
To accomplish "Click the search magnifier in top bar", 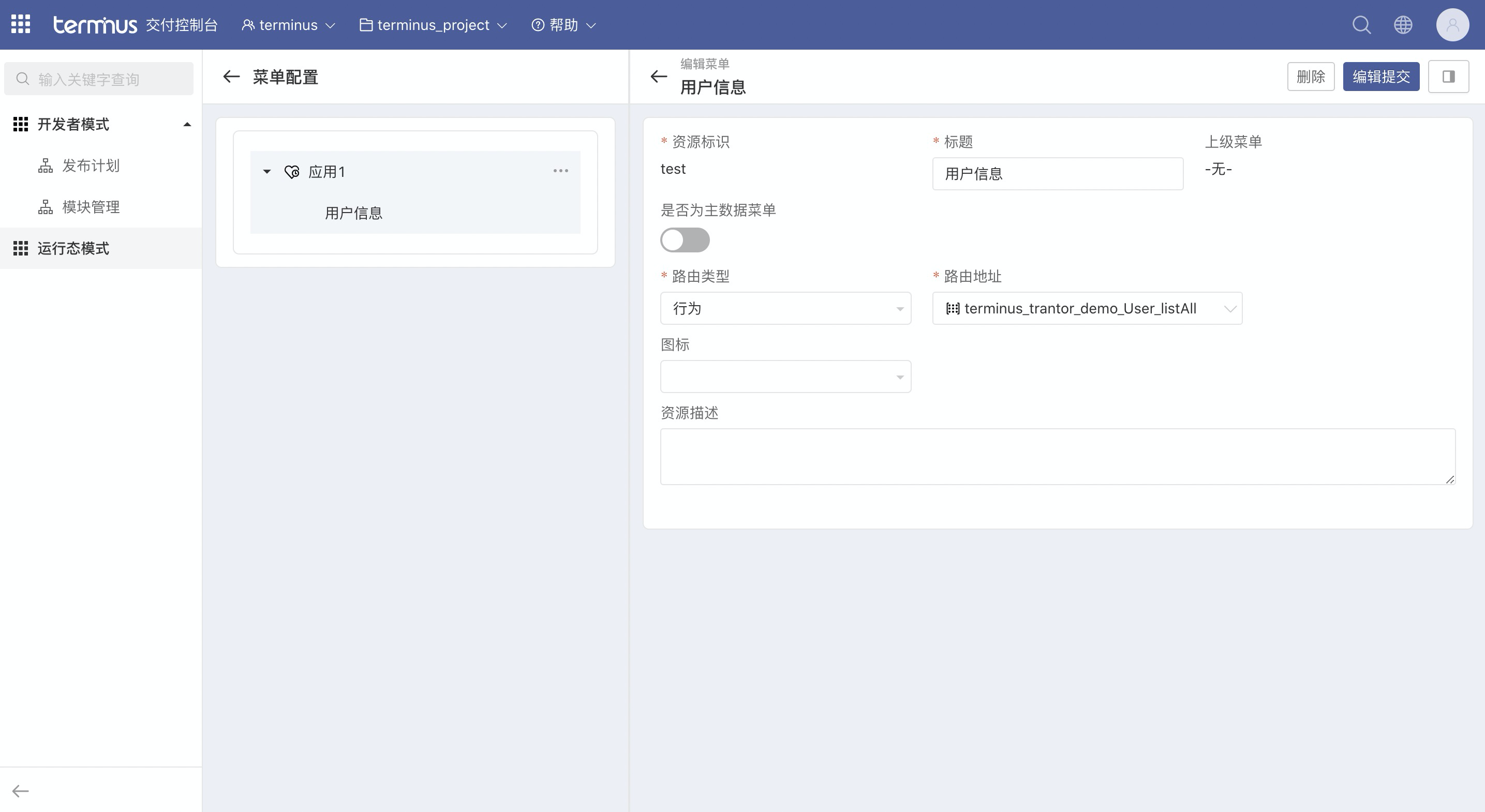I will point(1361,25).
